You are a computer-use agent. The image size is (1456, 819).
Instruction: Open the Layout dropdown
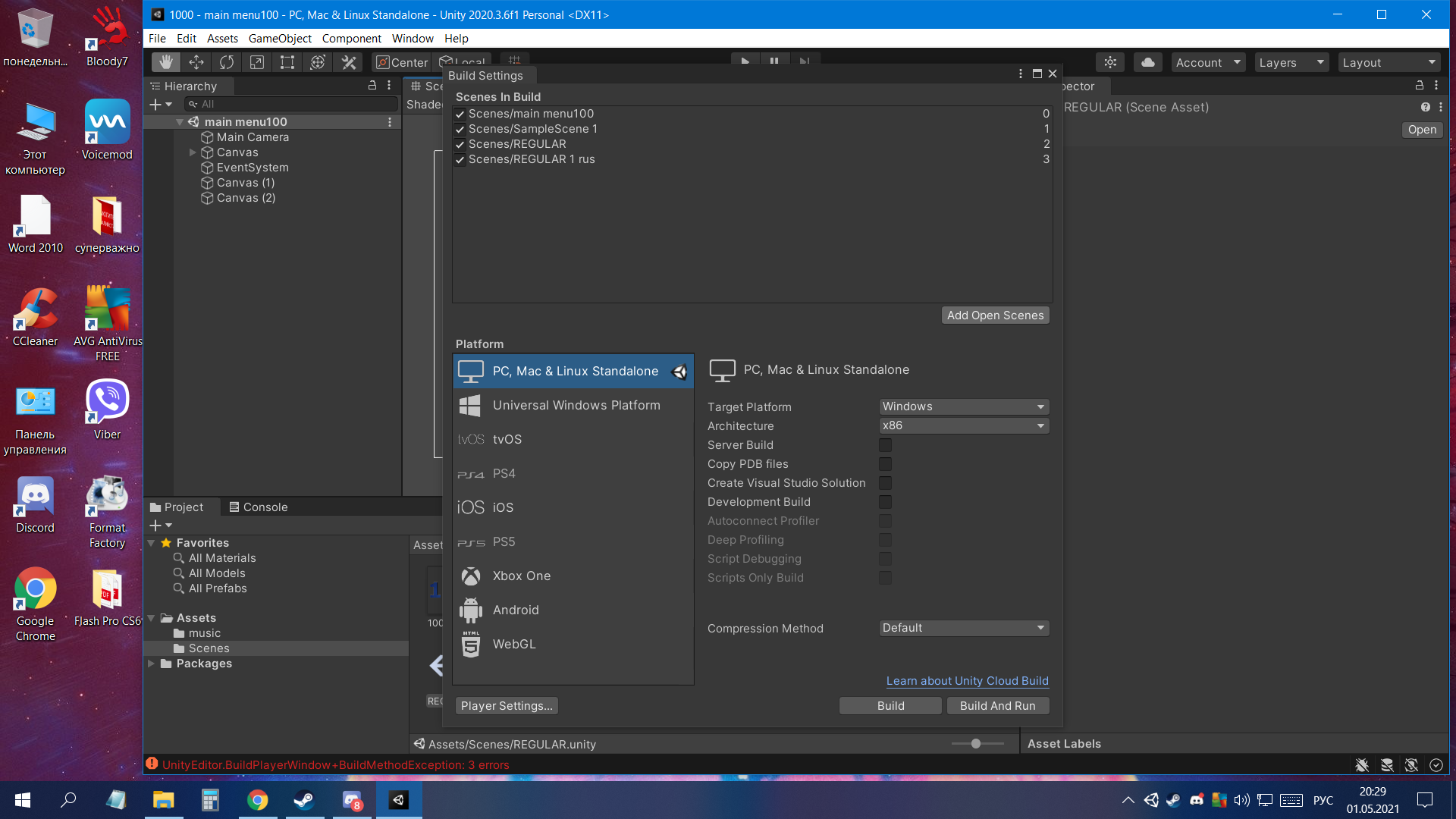coord(1389,62)
